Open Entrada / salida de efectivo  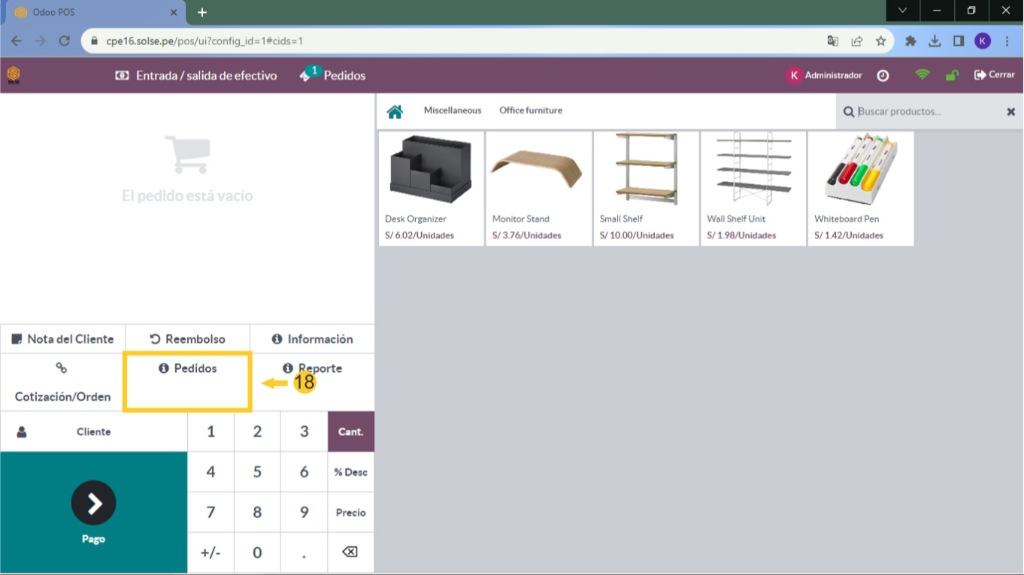(196, 75)
